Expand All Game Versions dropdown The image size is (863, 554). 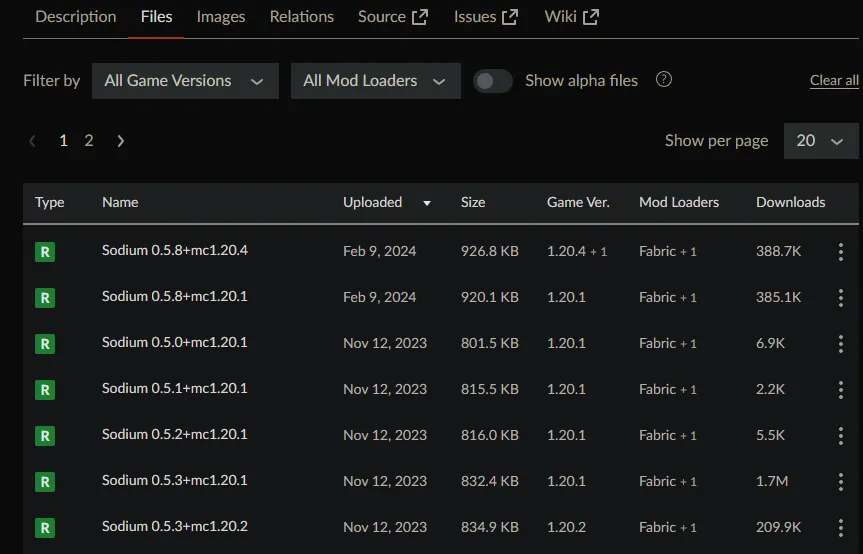coord(184,81)
